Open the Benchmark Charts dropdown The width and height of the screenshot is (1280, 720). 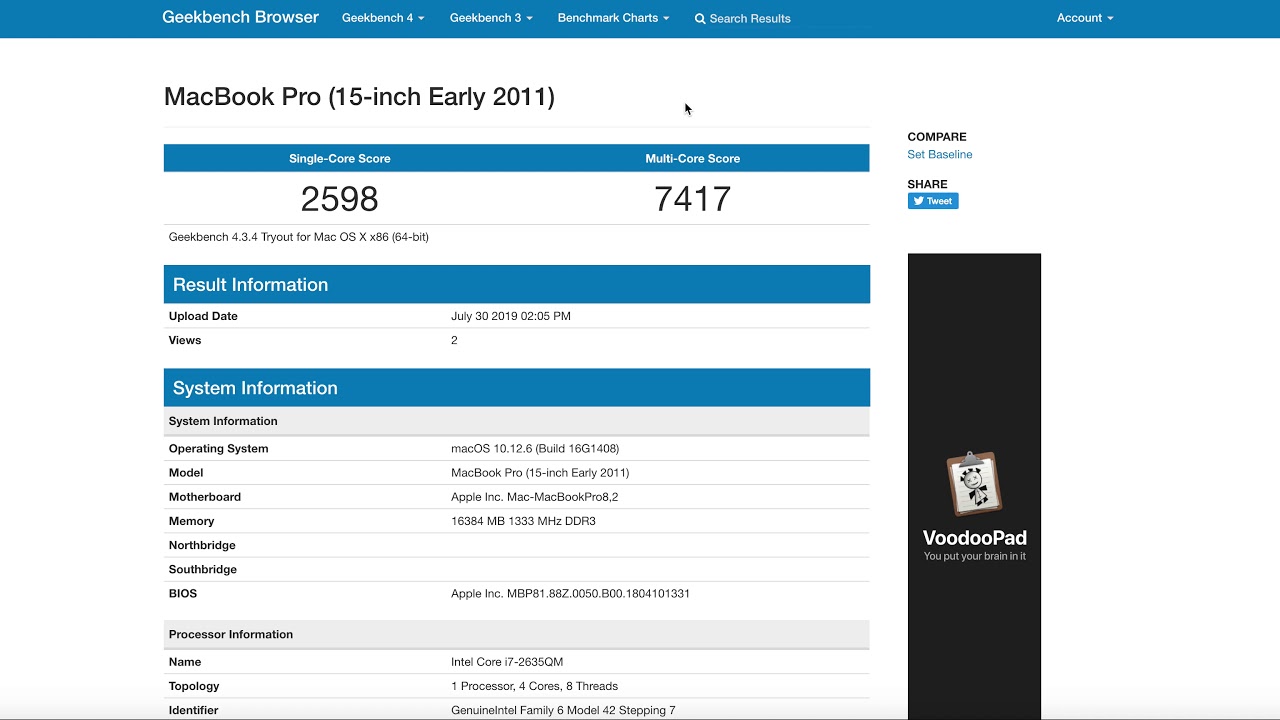(x=613, y=18)
